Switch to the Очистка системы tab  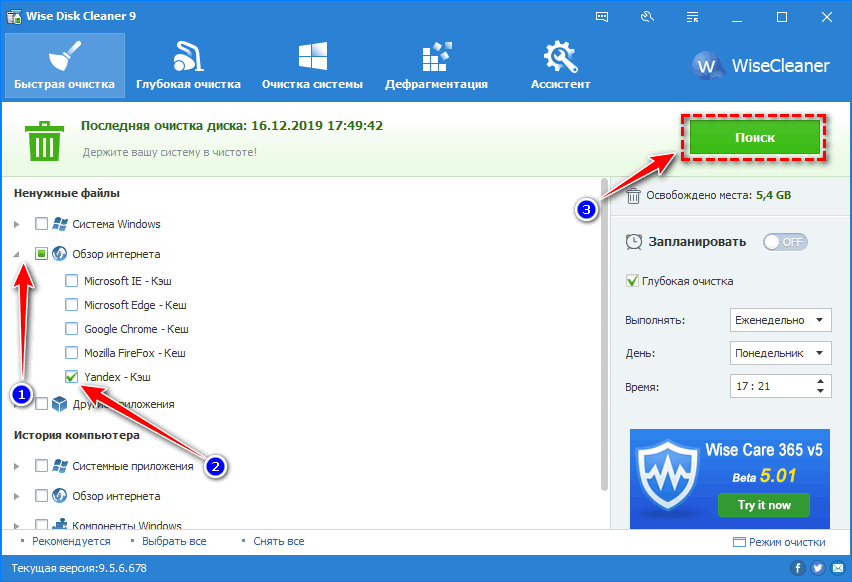(x=312, y=66)
